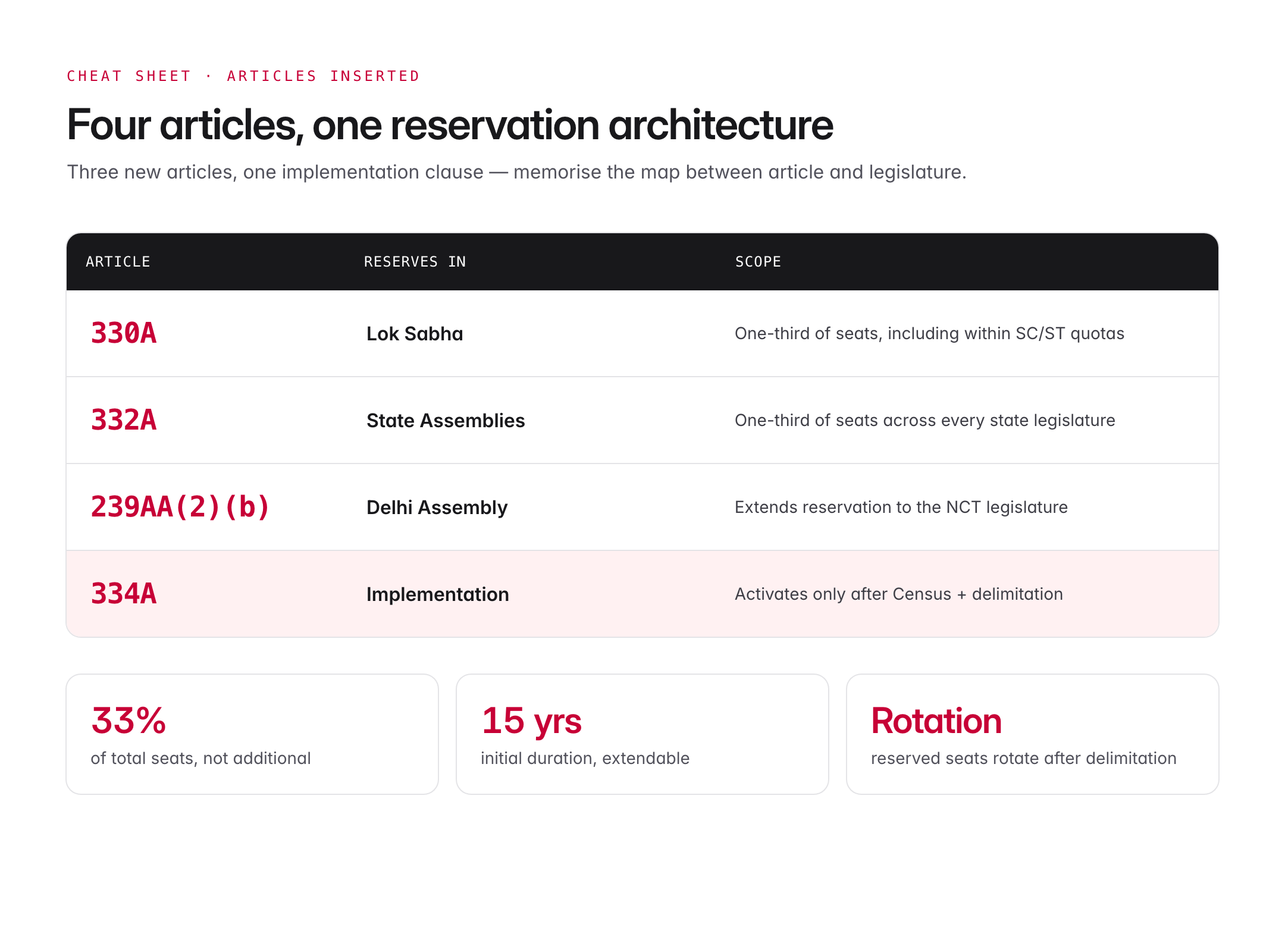
Task: Click the highlighted 334A article code
Action: point(124,594)
